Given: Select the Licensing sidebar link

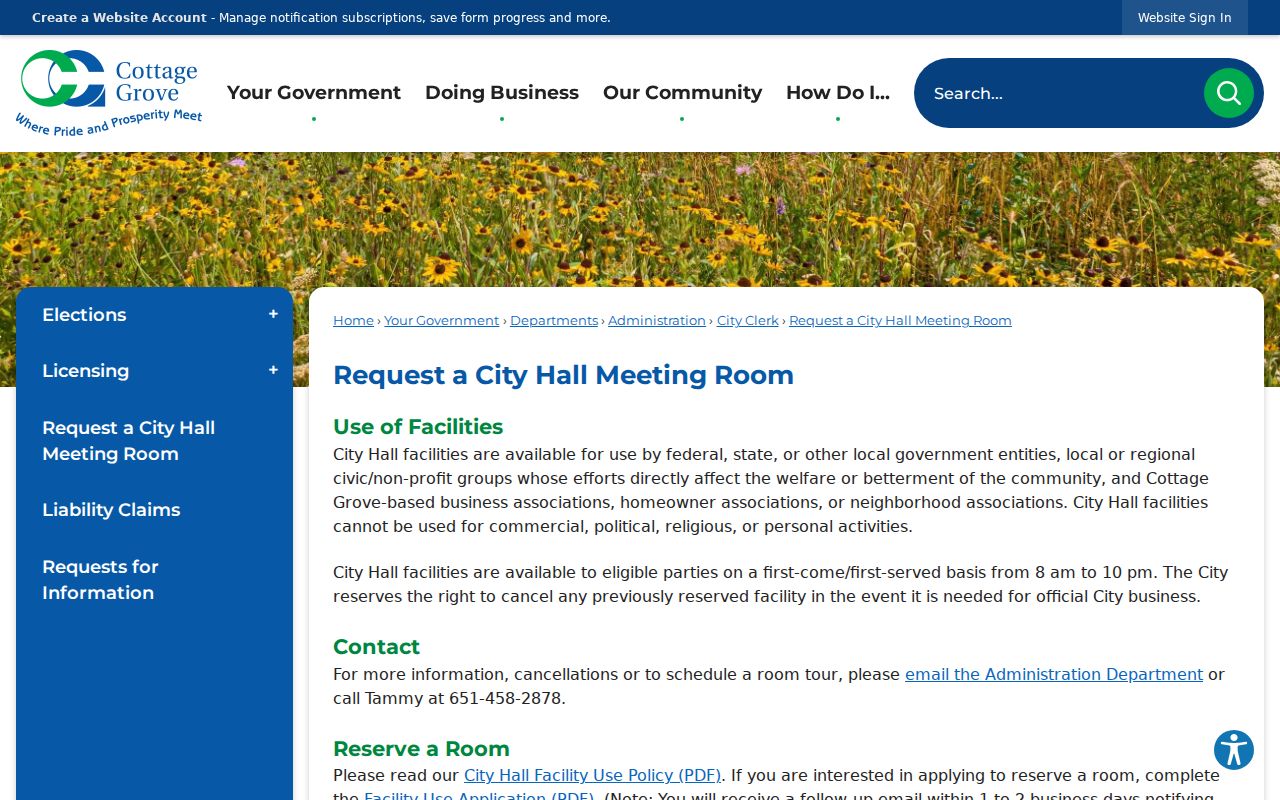Looking at the screenshot, I should (x=85, y=371).
